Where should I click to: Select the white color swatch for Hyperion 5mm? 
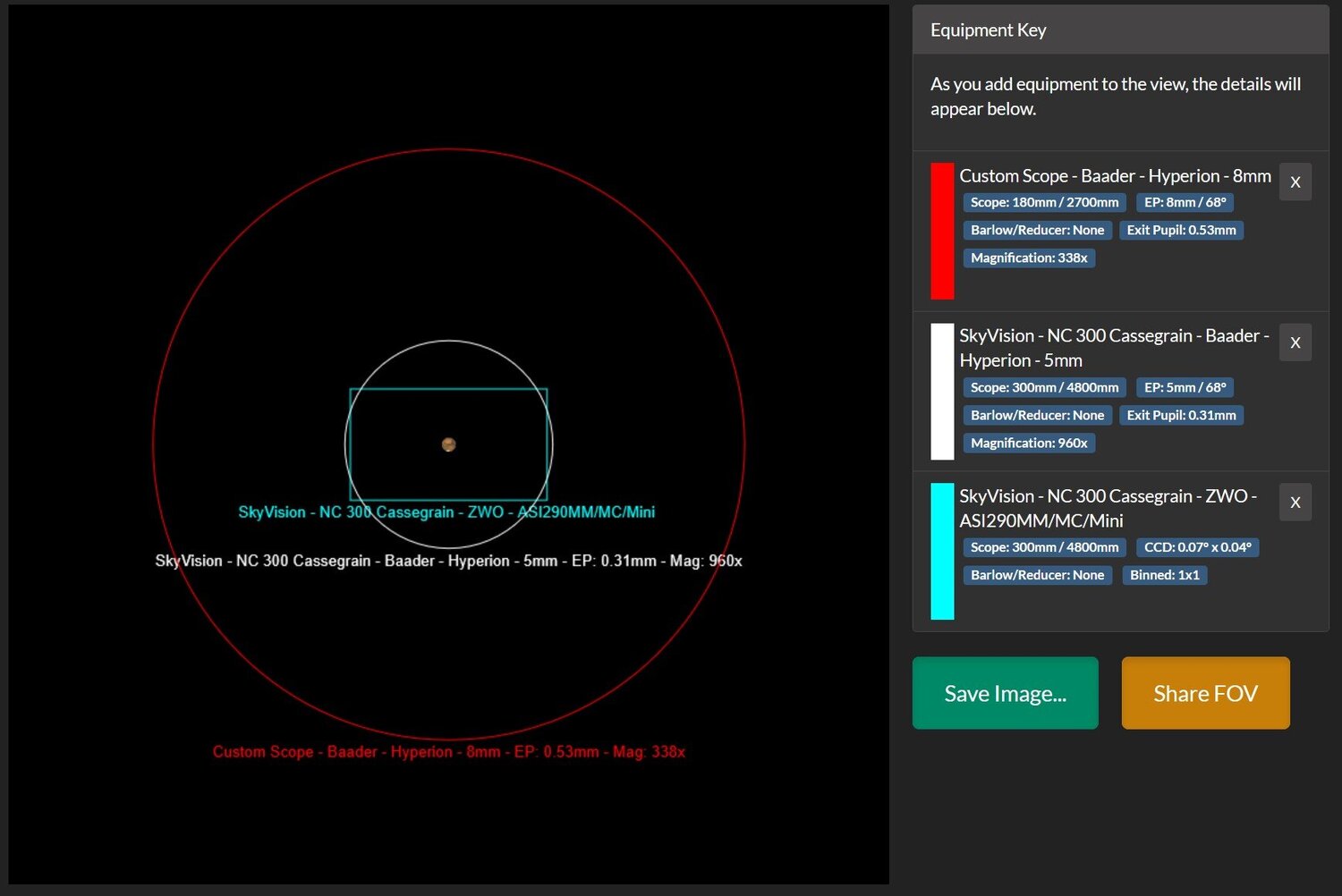(942, 392)
